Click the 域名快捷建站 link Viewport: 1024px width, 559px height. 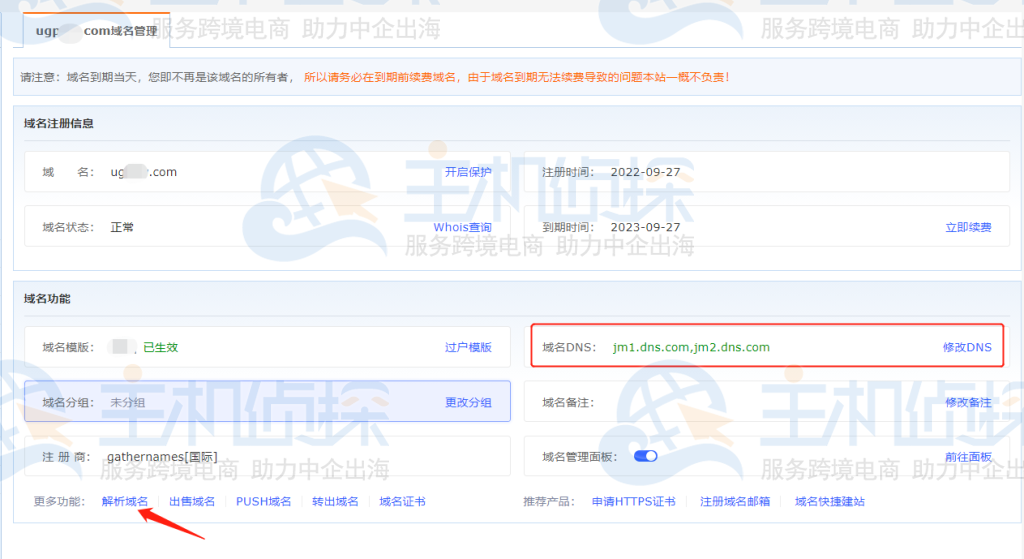coord(829,502)
